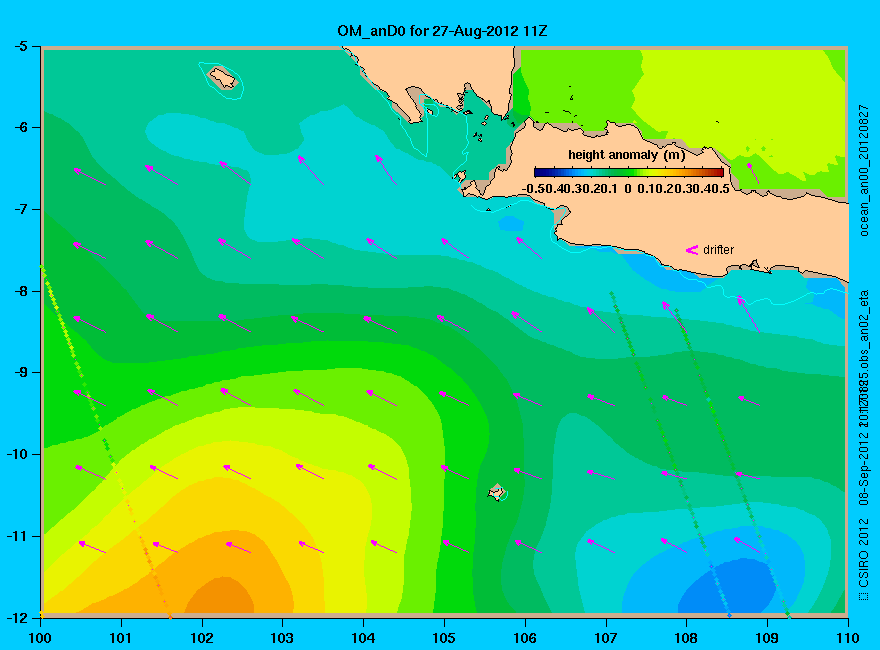Image resolution: width=880 pixels, height=650 pixels.
Task: Select the 'height anomaly (m)' label
Action: pyautogui.click(x=626, y=155)
